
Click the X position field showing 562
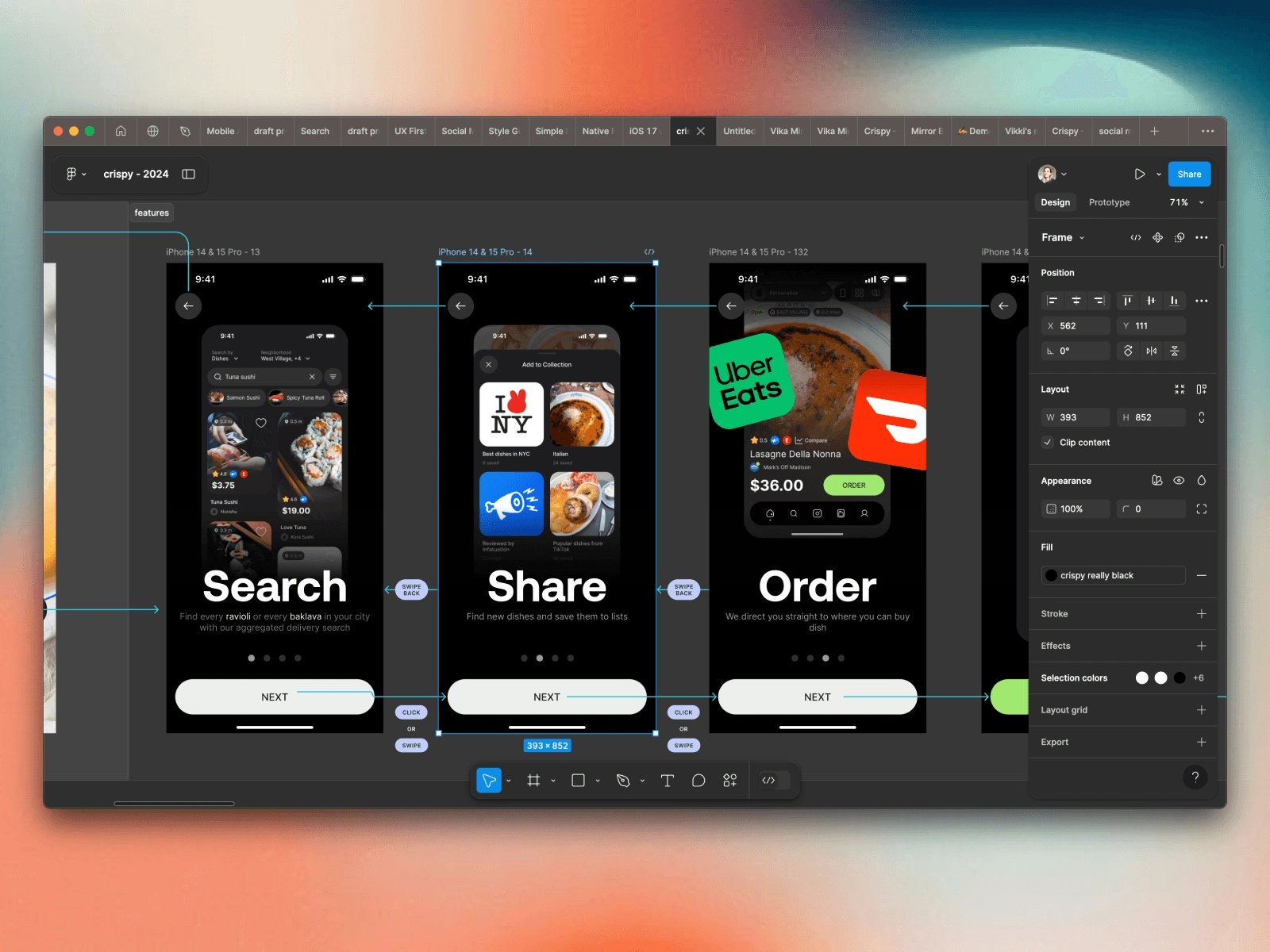point(1076,326)
